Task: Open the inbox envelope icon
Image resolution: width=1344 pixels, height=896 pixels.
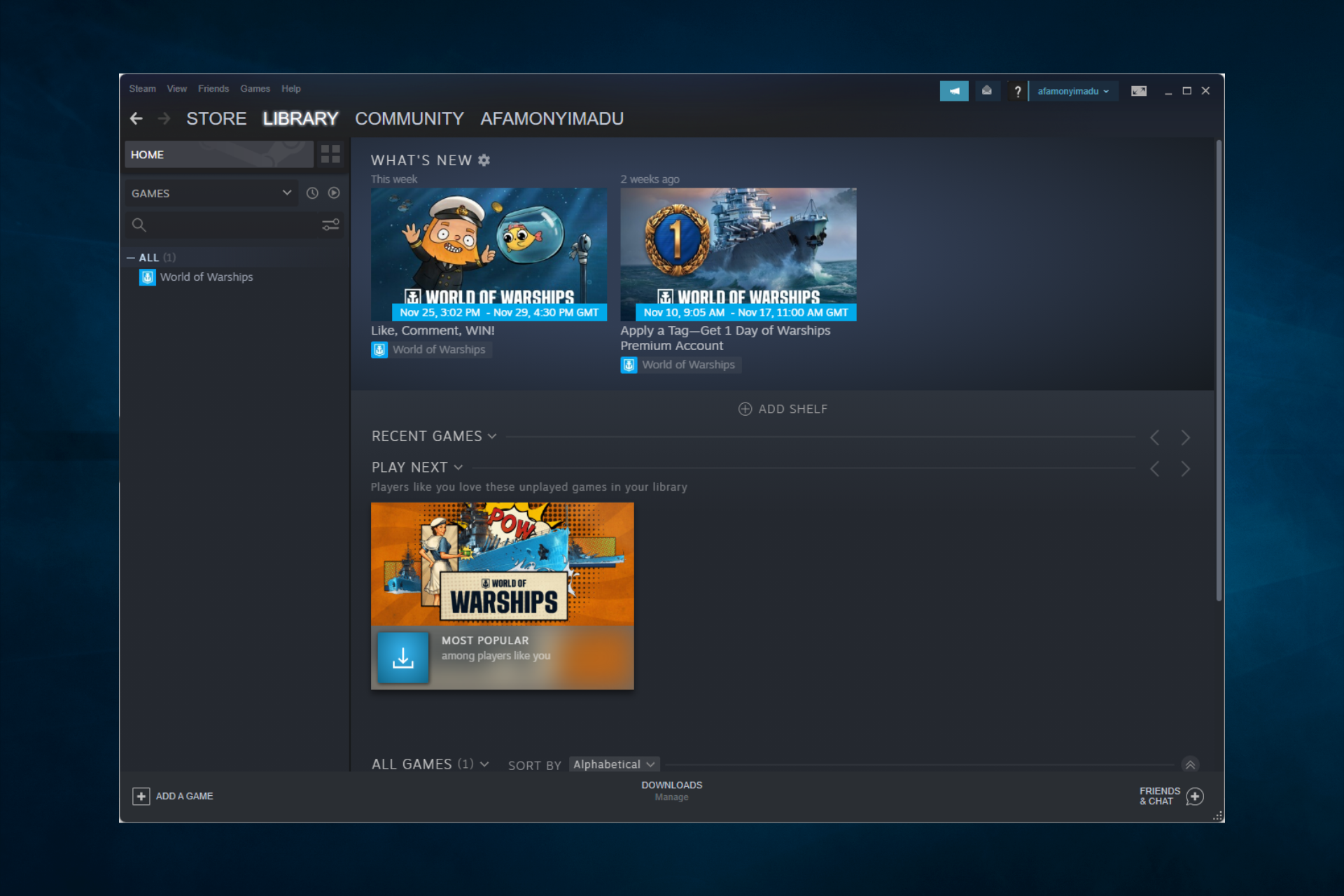Action: point(987,91)
